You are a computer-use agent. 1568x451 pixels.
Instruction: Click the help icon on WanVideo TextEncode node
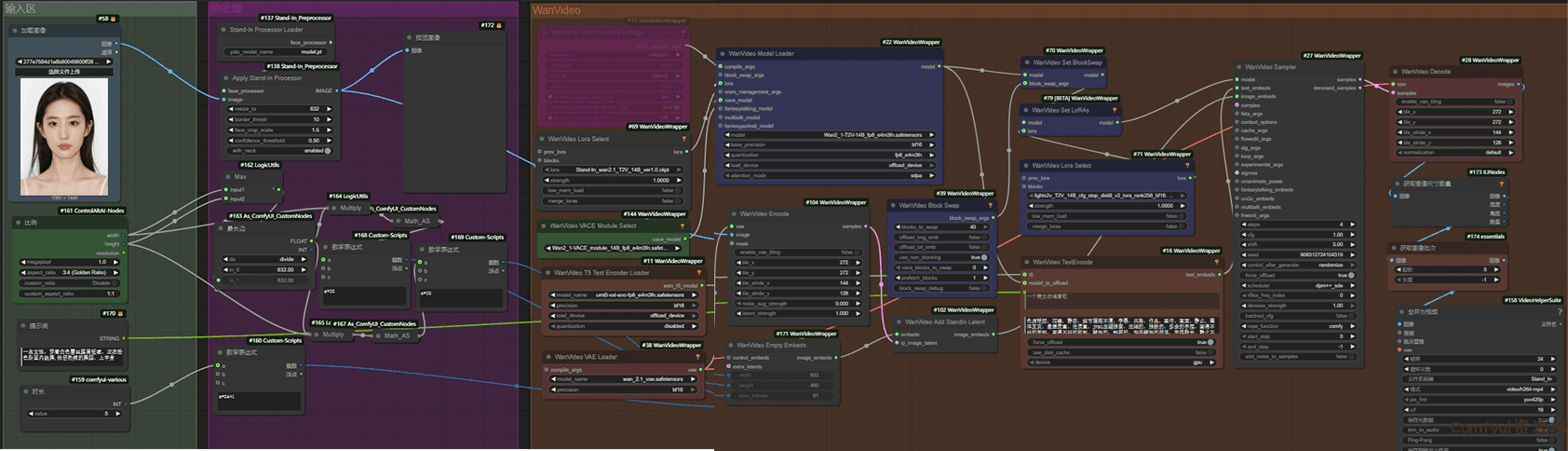coord(1217,262)
